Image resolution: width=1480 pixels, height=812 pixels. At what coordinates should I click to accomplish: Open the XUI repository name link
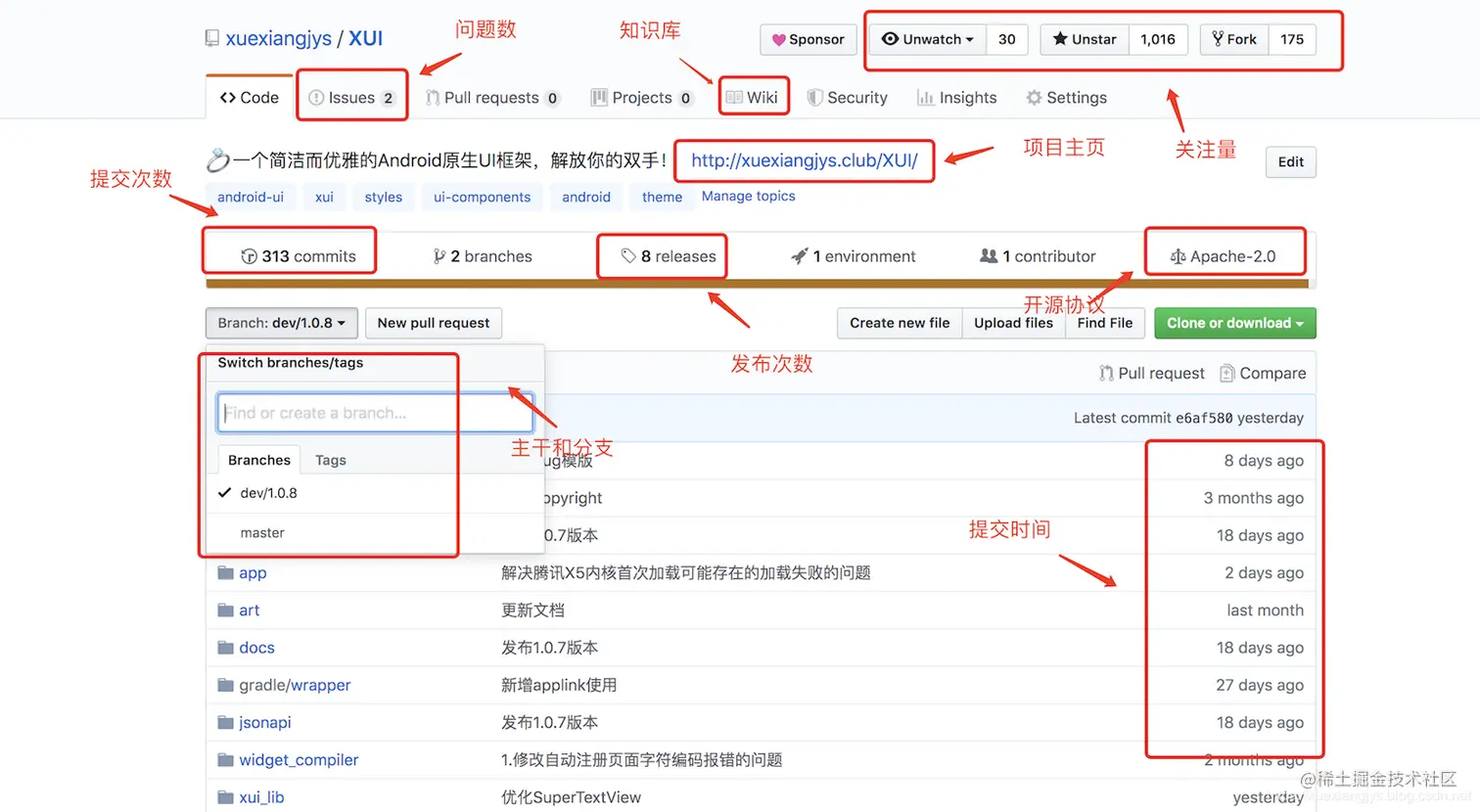[366, 38]
